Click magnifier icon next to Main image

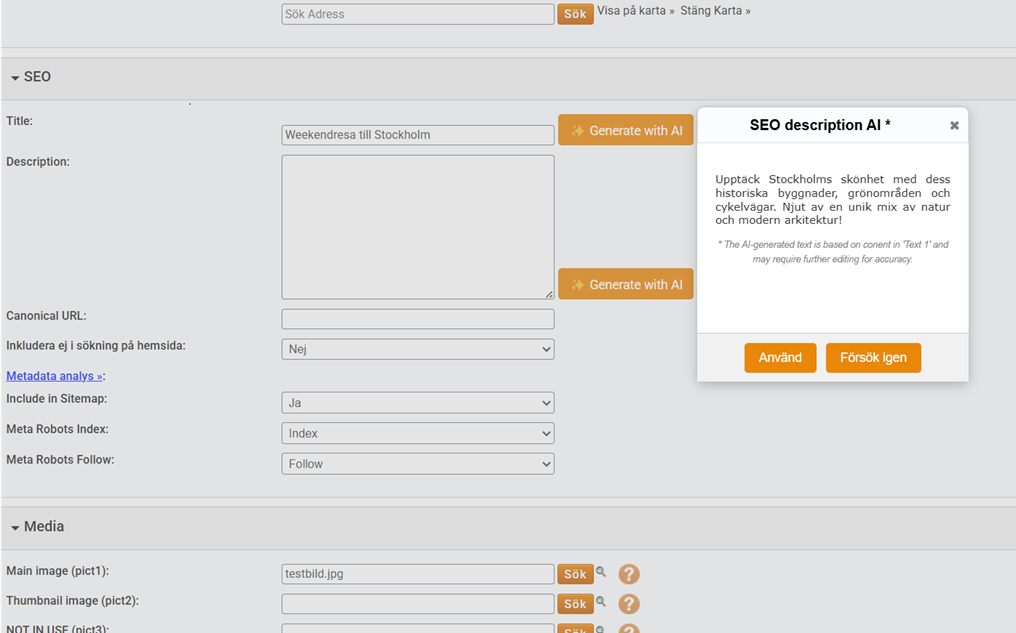pyautogui.click(x=601, y=573)
